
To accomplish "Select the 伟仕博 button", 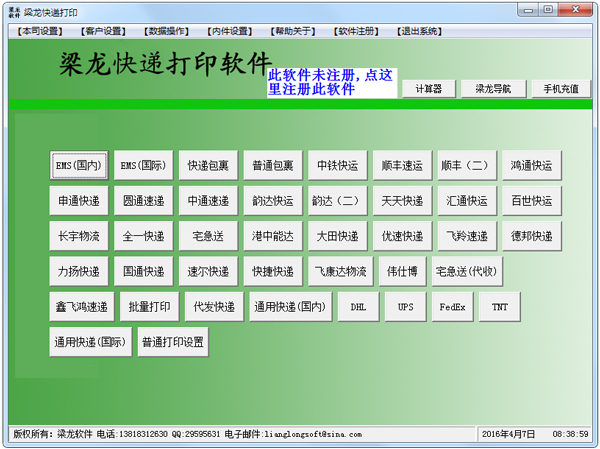I will click(402, 271).
